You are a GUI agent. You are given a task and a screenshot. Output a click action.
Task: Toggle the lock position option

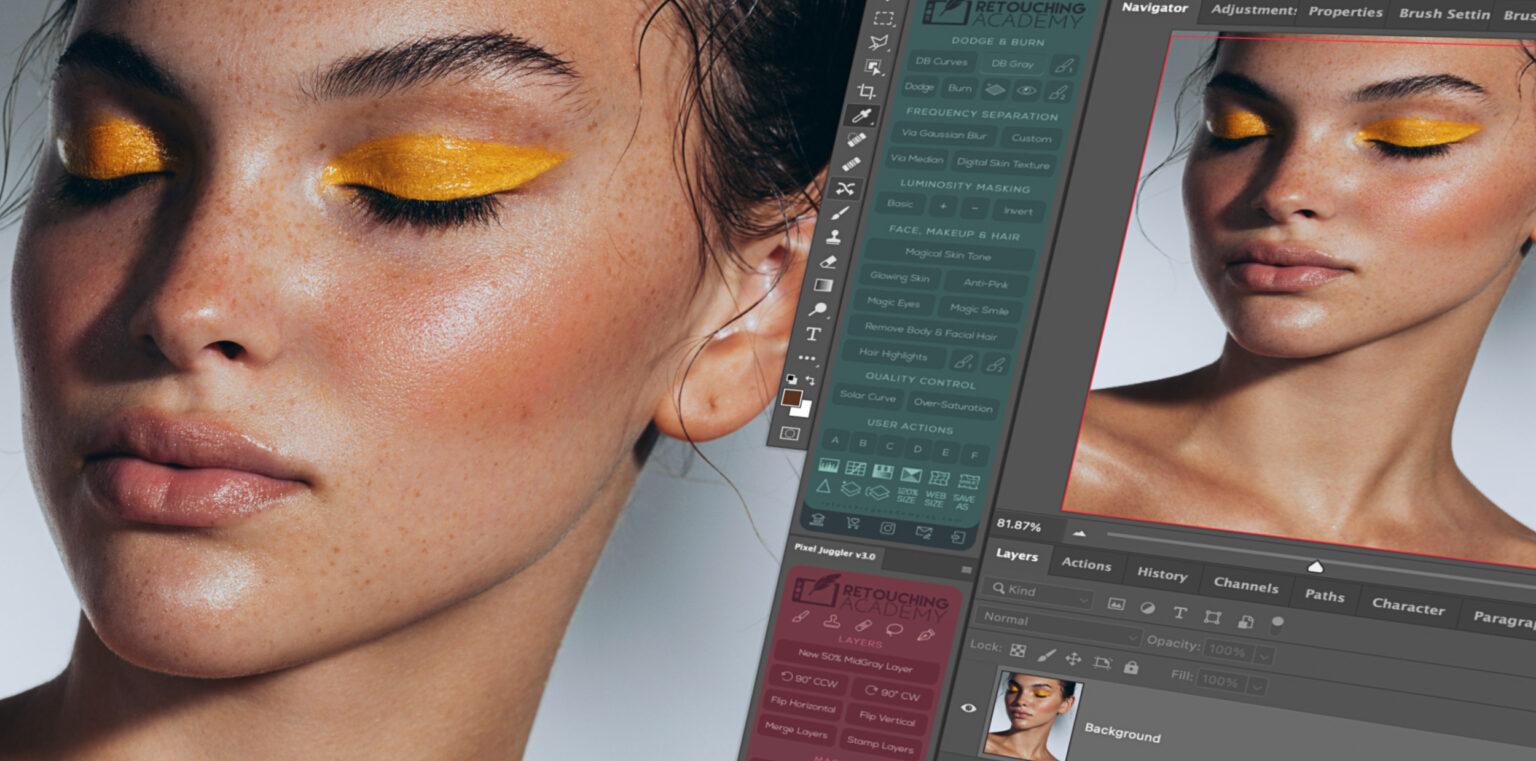[x=1075, y=660]
